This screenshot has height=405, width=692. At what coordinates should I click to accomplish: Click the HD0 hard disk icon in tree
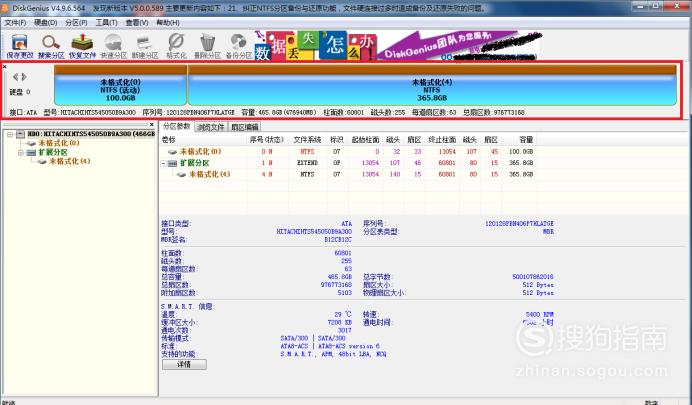click(21, 134)
